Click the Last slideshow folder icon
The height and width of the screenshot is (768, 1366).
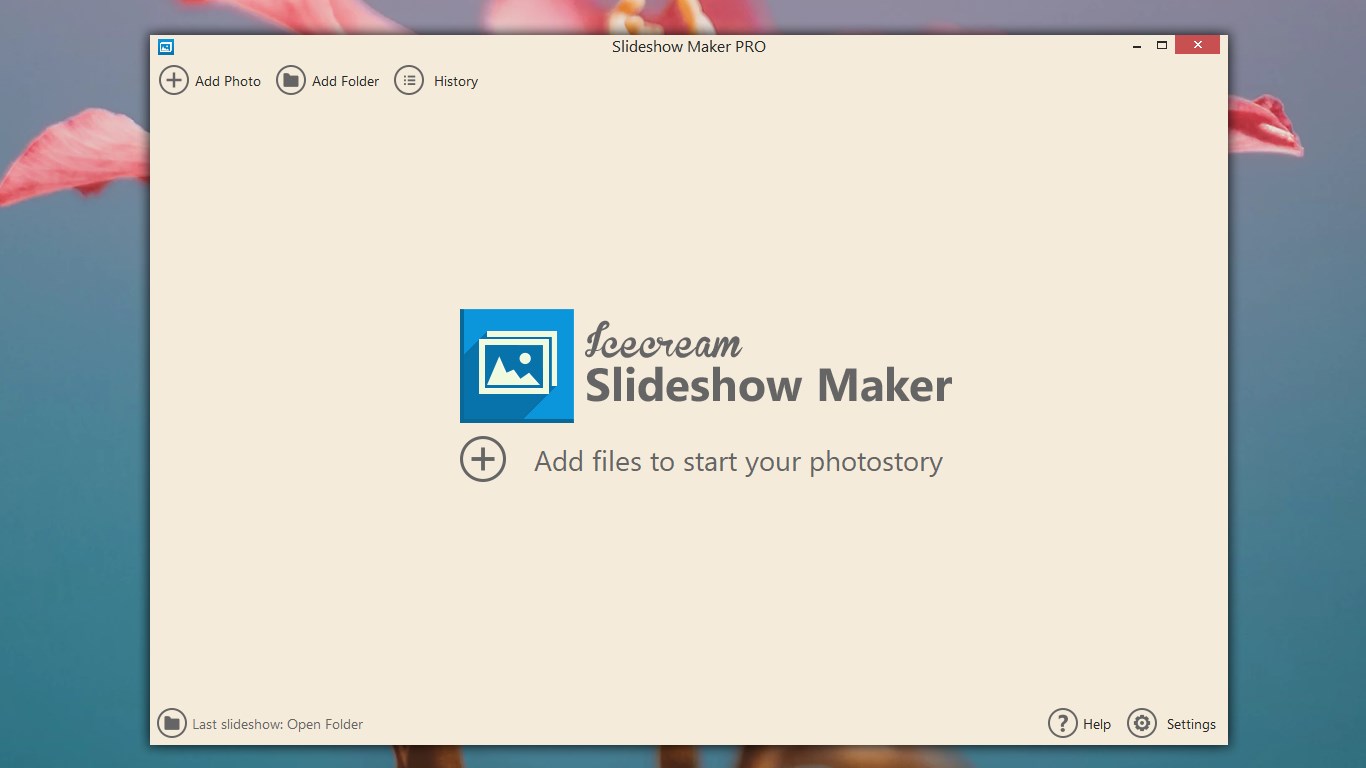click(x=172, y=723)
